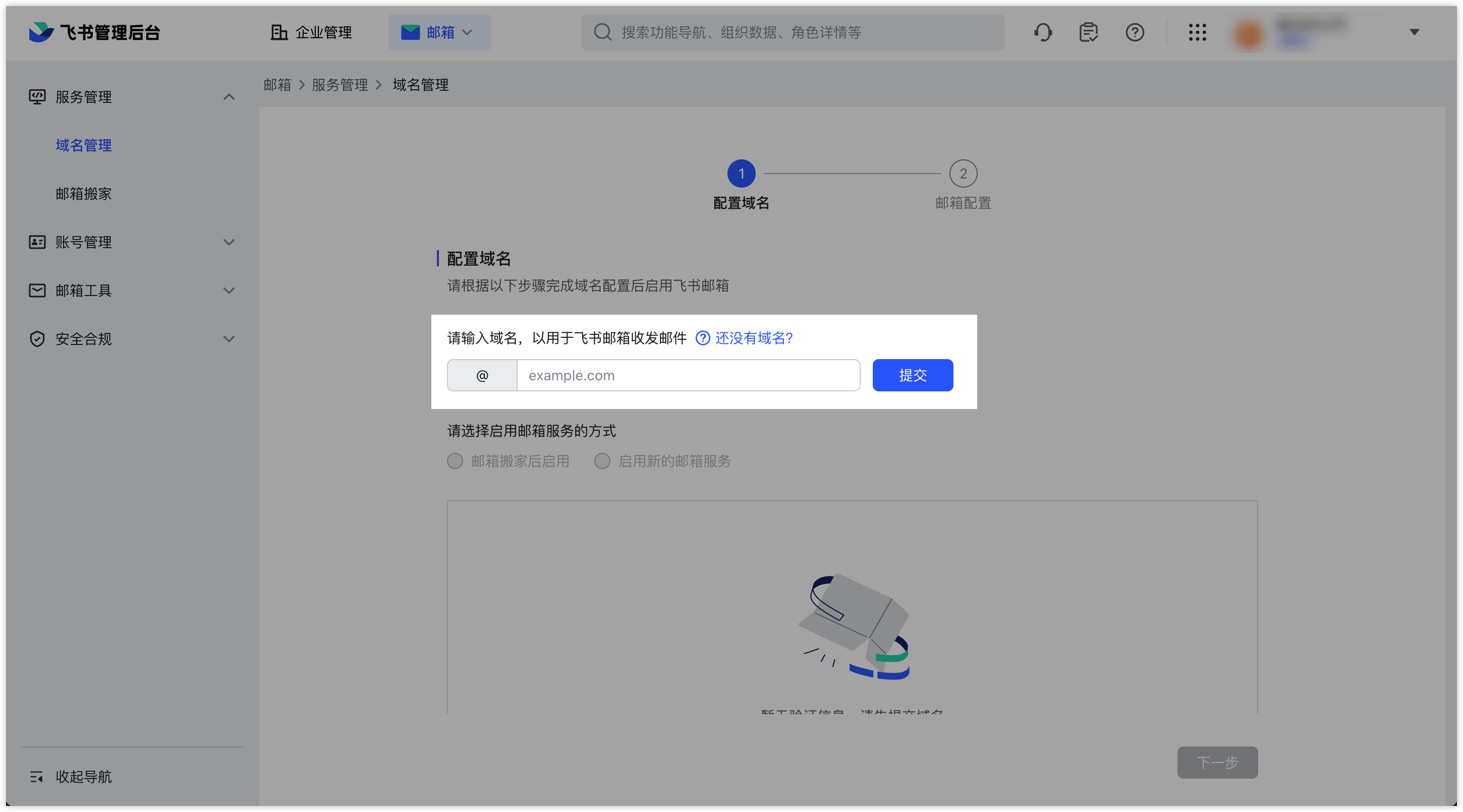Click the example.com domain input

[688, 375]
